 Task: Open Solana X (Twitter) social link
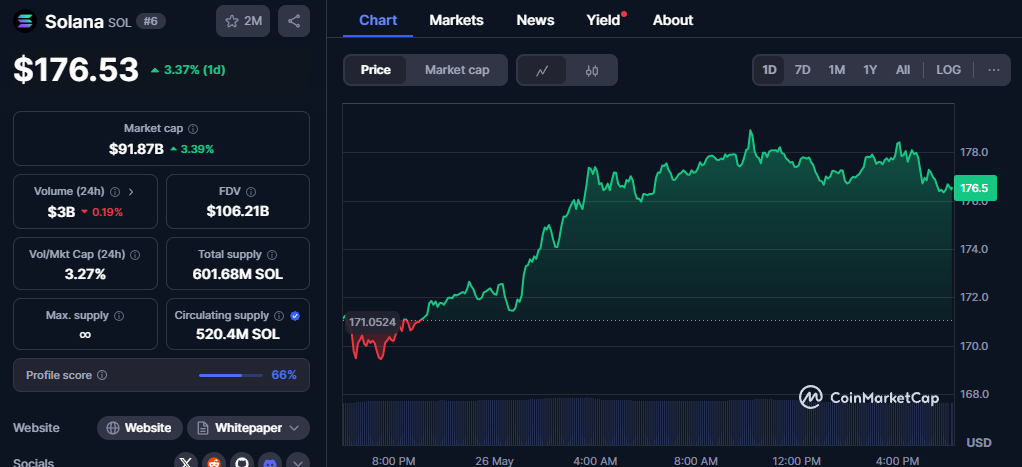pos(186,460)
